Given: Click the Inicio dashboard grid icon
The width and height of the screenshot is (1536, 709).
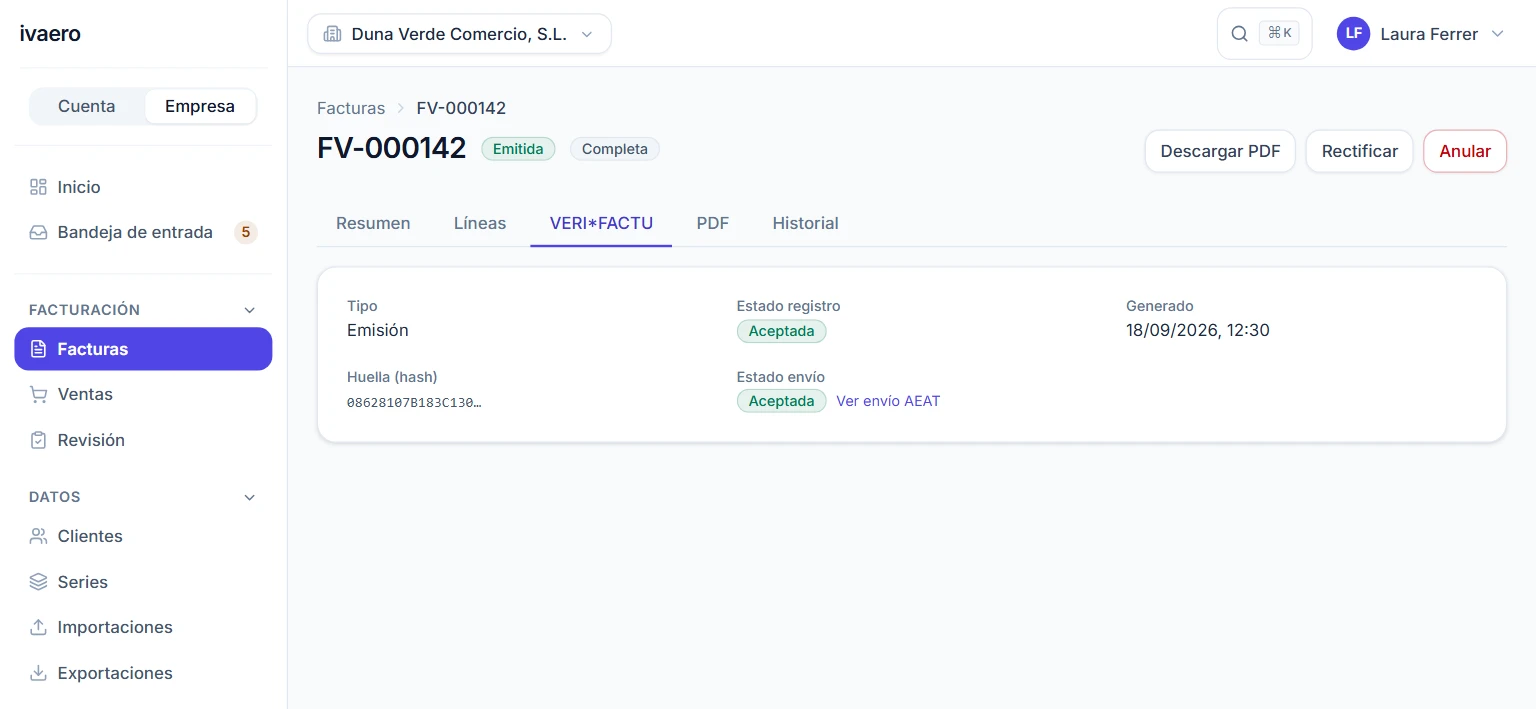Looking at the screenshot, I should tap(39, 187).
